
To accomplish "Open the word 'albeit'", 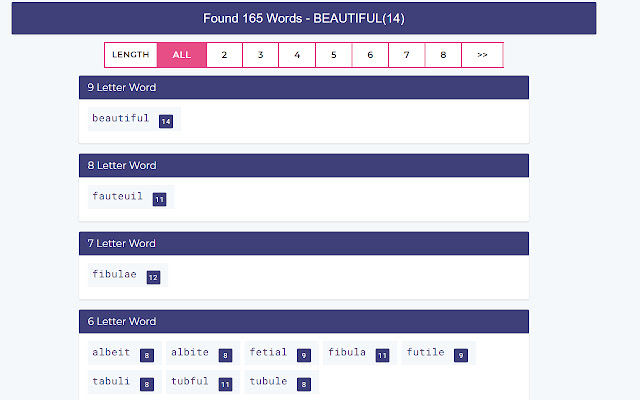I will point(111,352).
